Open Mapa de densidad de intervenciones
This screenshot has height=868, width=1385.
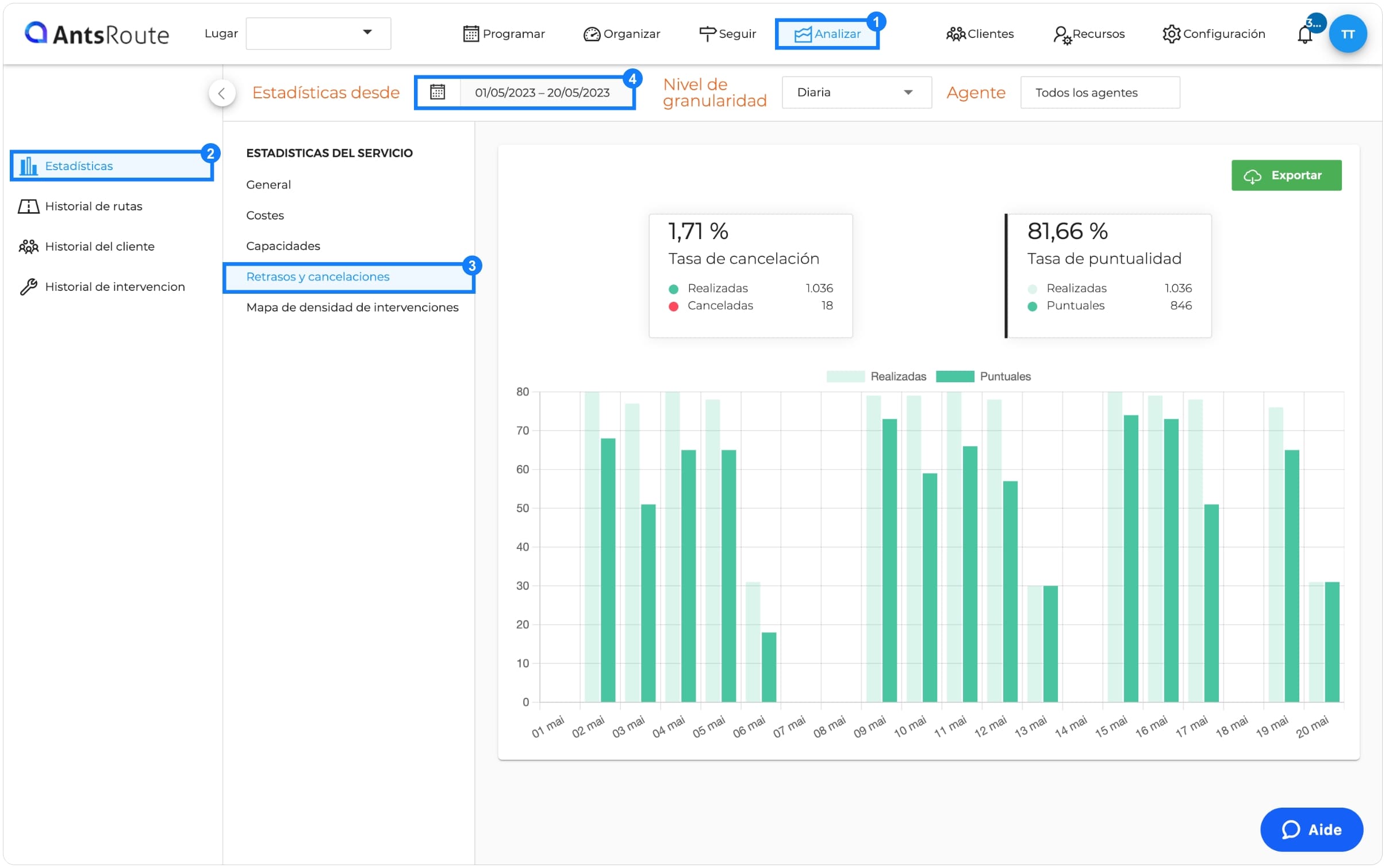coord(352,308)
